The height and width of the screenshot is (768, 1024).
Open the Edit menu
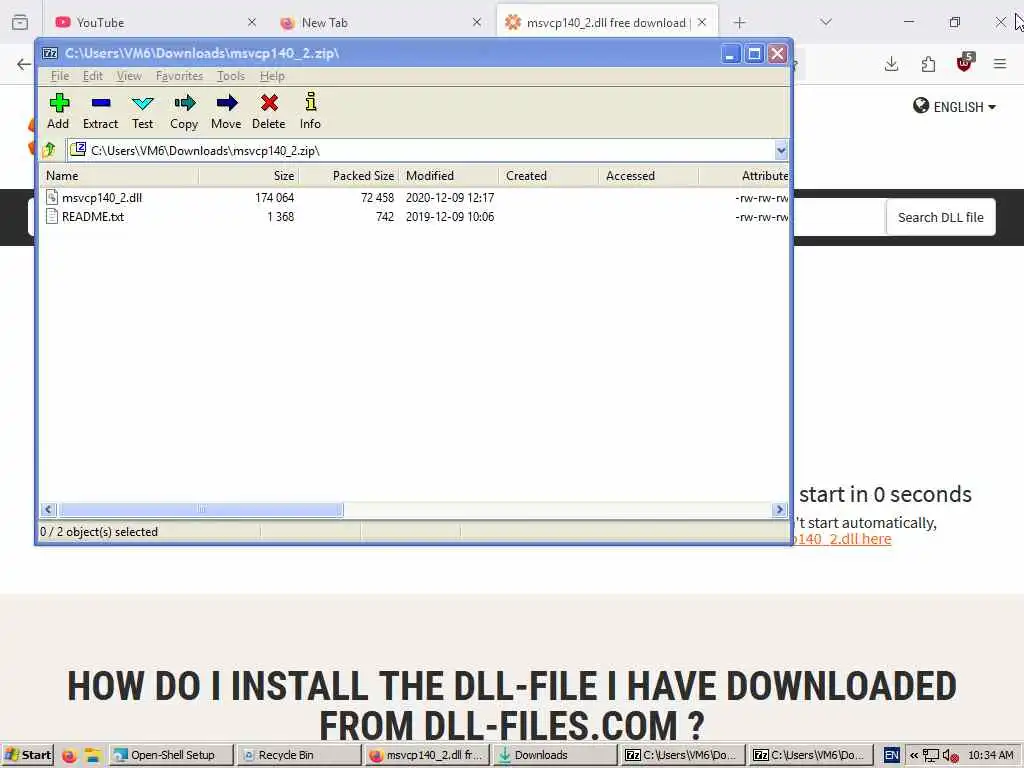pos(92,76)
